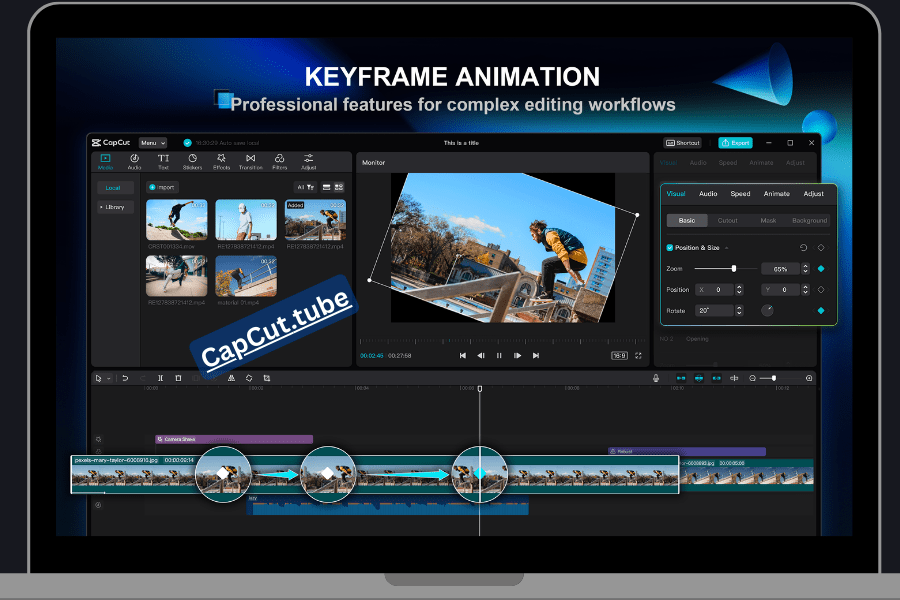The width and height of the screenshot is (900, 600).
Task: Select Animate tab in highlighted properties panel
Action: [x=777, y=194]
